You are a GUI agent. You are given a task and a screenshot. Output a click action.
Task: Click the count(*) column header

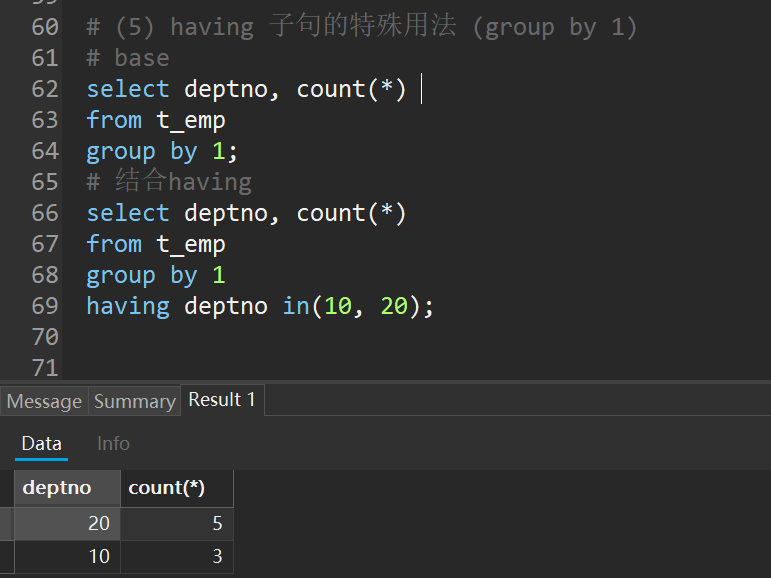click(177, 488)
